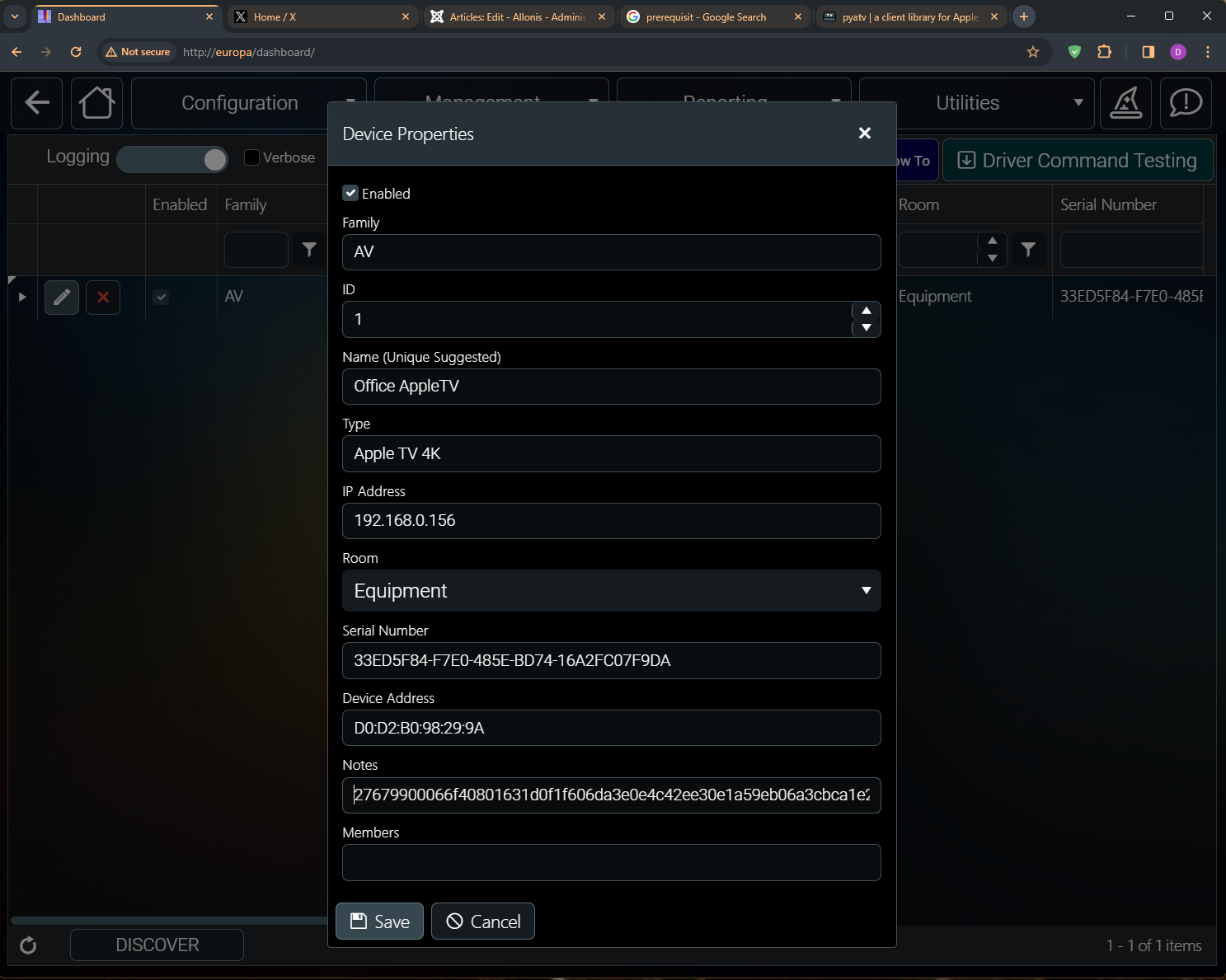Open the Configuration dropdown menu
The image size is (1226, 980).
[249, 103]
